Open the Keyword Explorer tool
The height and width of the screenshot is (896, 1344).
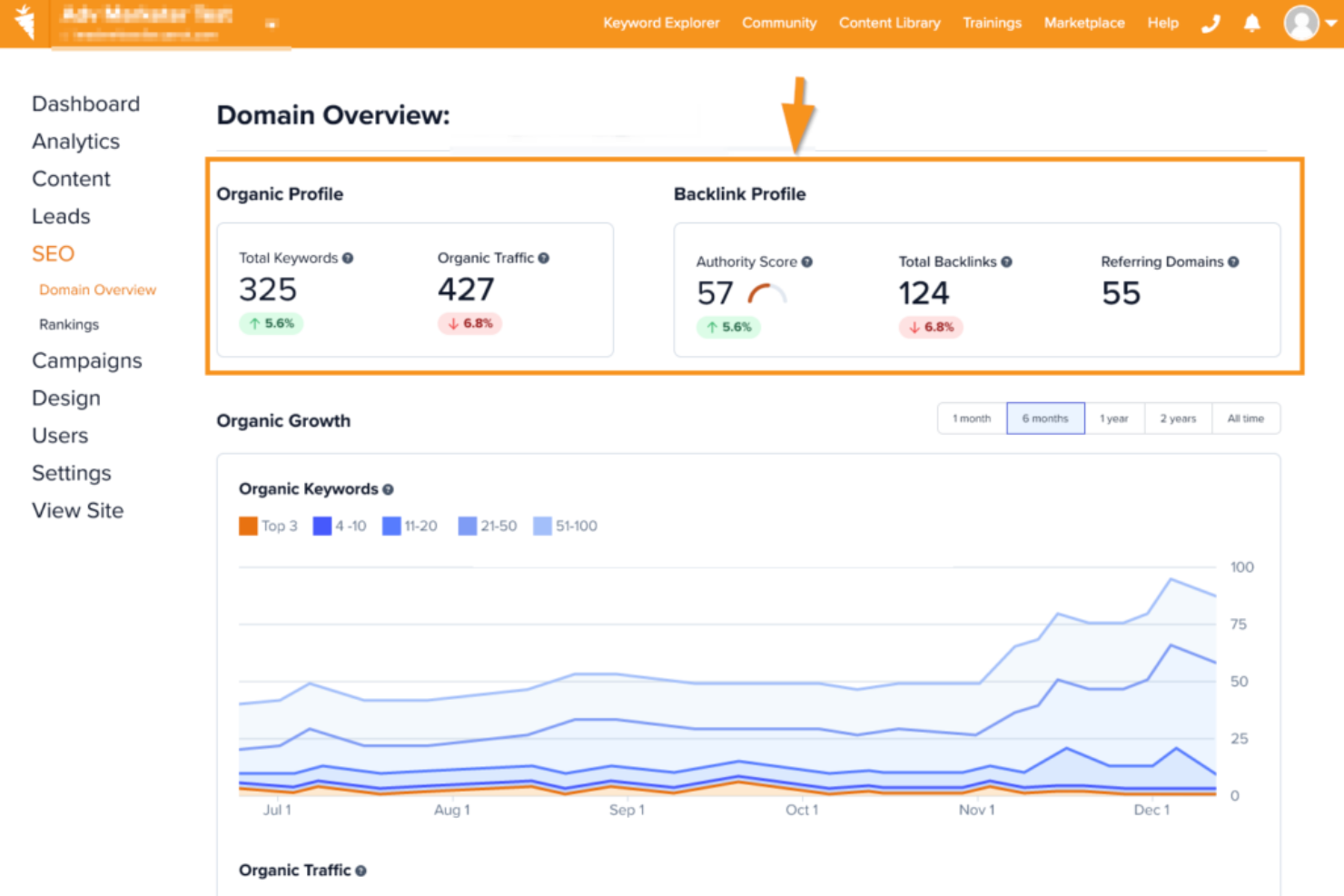click(661, 23)
